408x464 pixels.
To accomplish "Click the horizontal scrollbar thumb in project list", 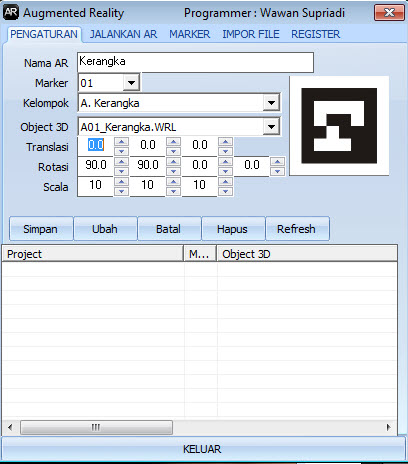I will [x=96, y=427].
